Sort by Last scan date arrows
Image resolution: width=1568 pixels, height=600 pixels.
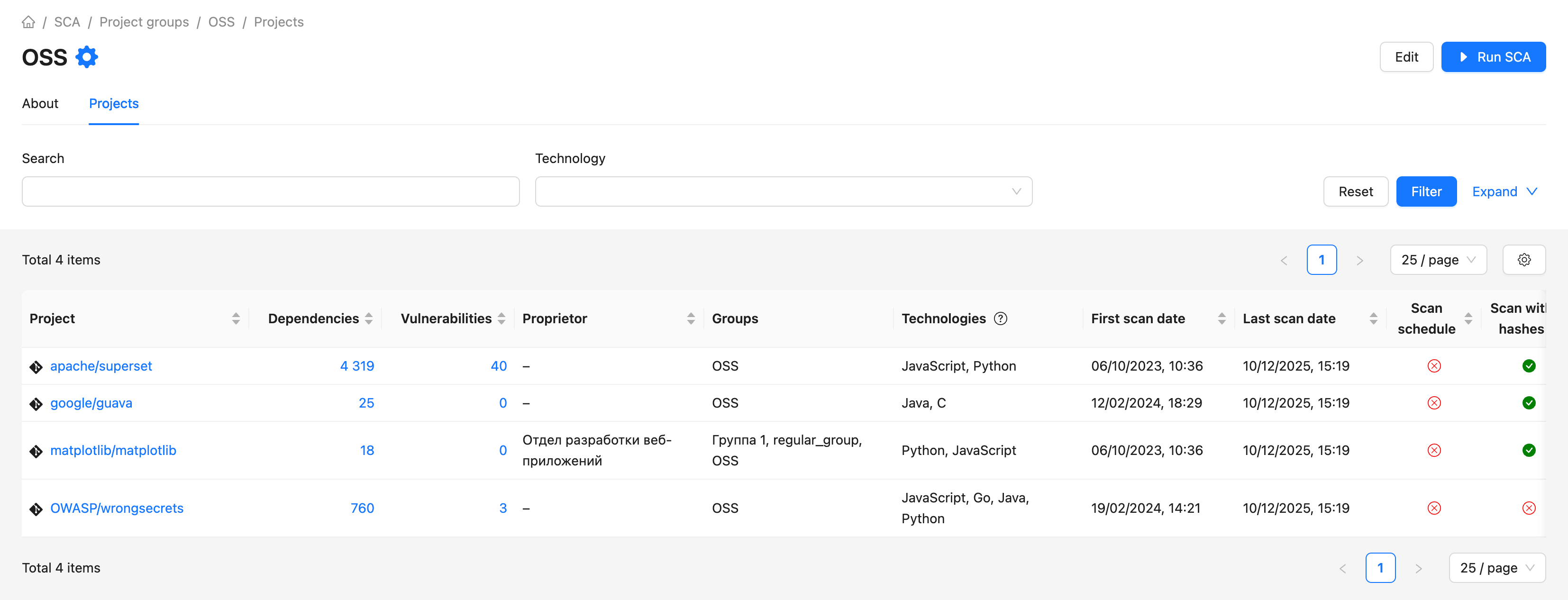coord(1373,319)
